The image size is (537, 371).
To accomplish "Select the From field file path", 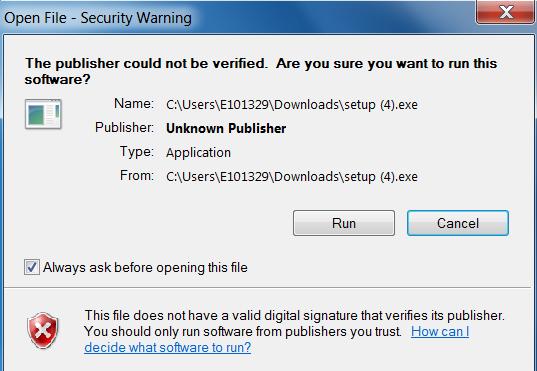I will click(292, 177).
